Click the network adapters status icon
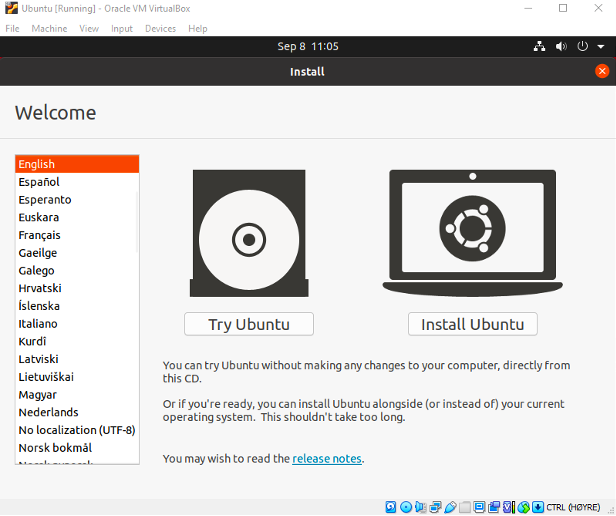Image resolution: width=616 pixels, height=516 pixels. [436, 507]
